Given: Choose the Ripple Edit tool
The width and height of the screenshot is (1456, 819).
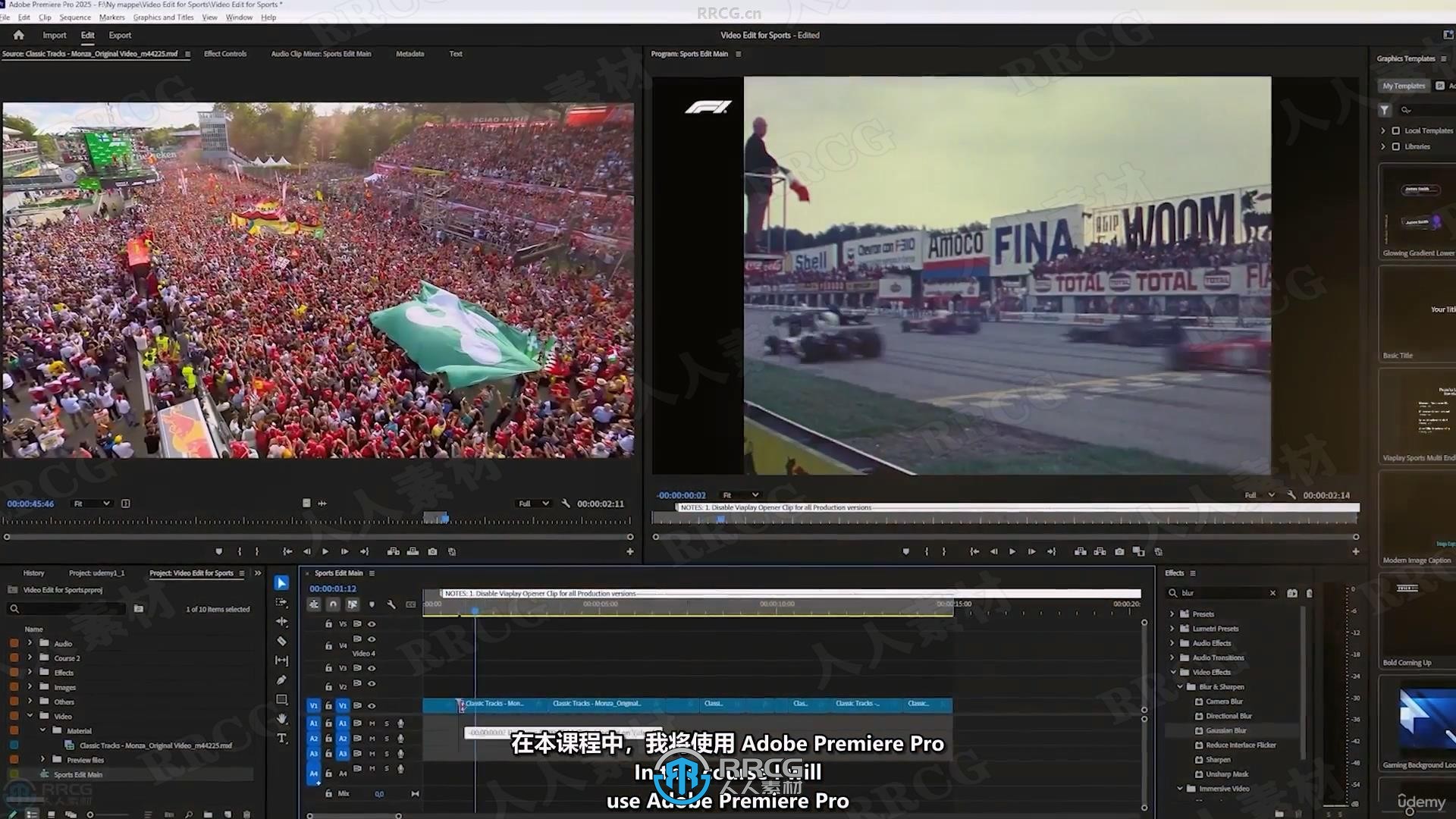Looking at the screenshot, I should (281, 622).
